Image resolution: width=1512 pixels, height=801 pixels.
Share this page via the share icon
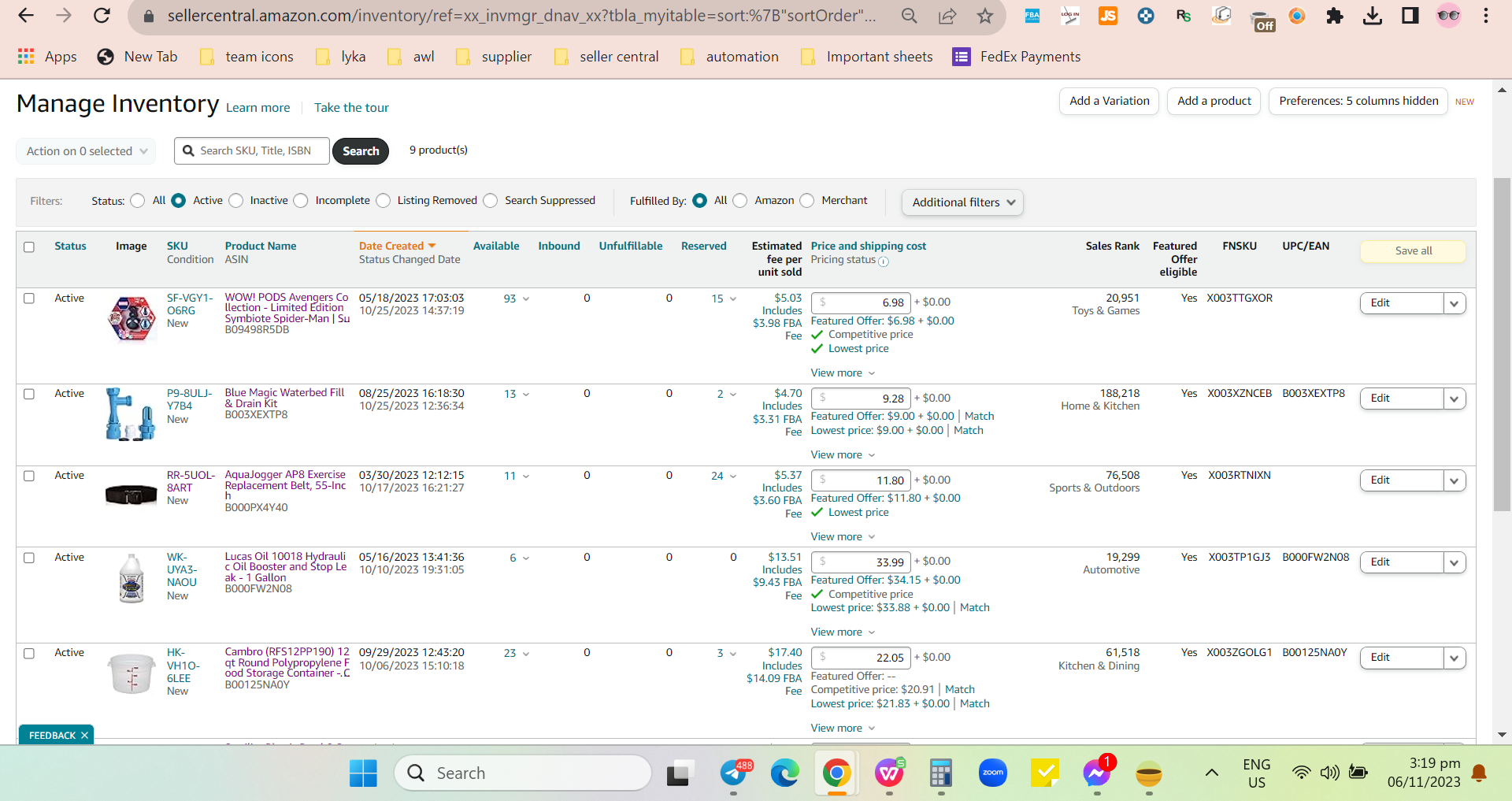[947, 16]
